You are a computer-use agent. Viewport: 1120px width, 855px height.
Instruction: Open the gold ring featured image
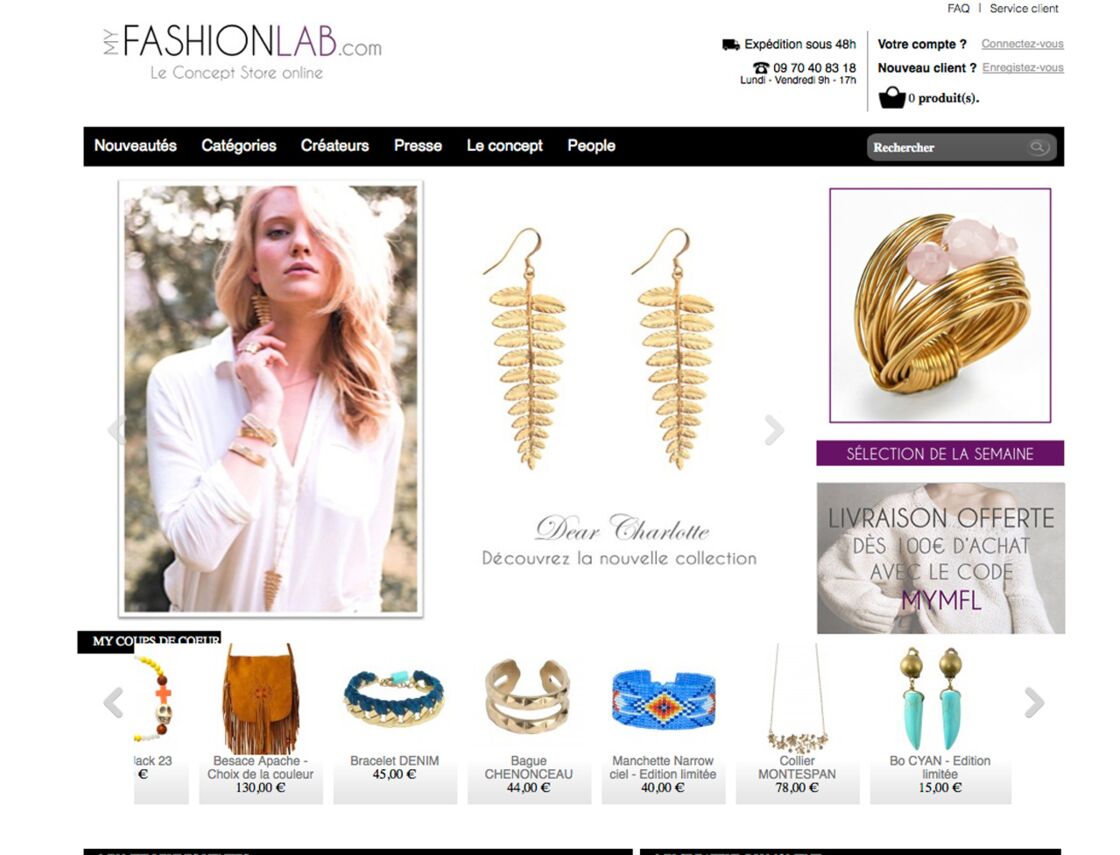pyautogui.click(x=940, y=306)
